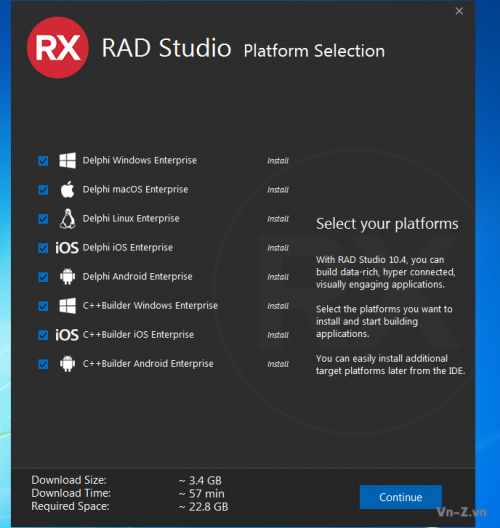The width and height of the screenshot is (500, 528).
Task: Click iOS icon beside C++Builder iOS Enterprise
Action: [67, 335]
